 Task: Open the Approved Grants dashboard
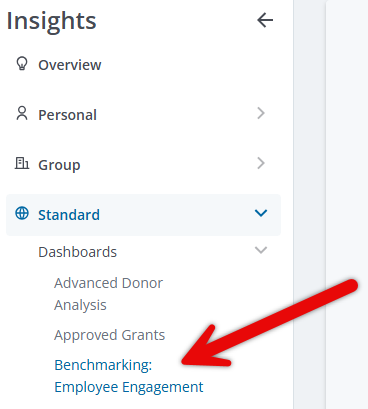[110, 335]
